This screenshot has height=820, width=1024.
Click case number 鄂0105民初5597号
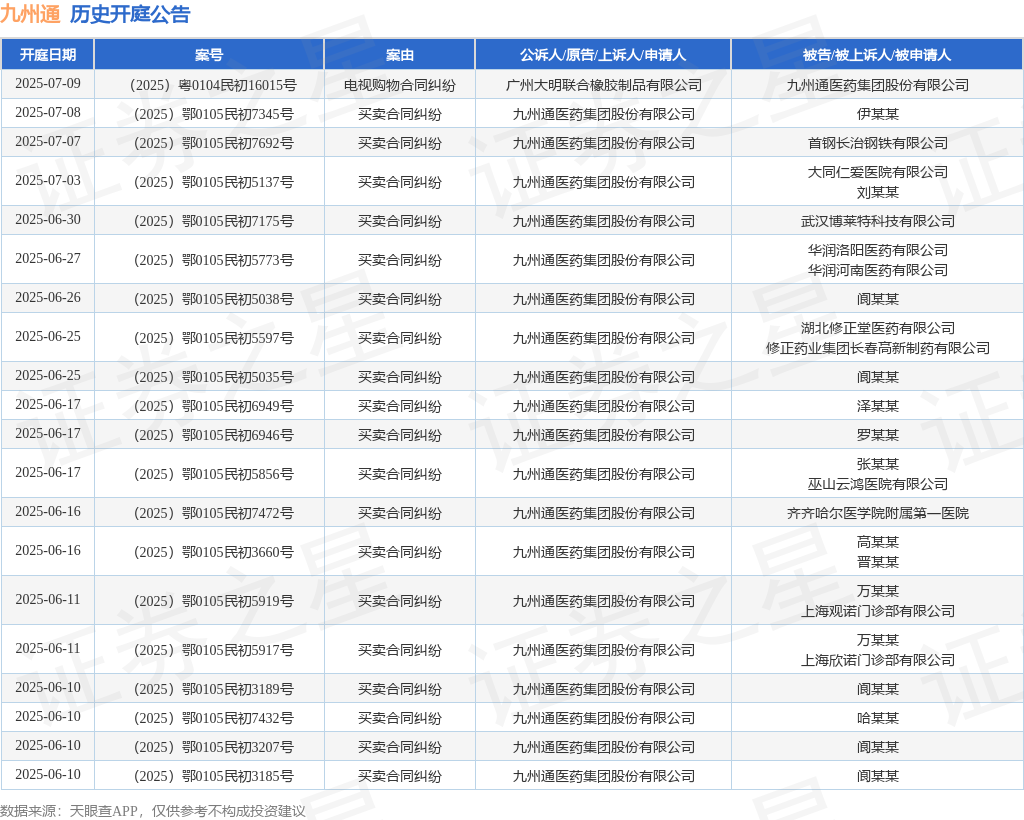[x=213, y=338]
